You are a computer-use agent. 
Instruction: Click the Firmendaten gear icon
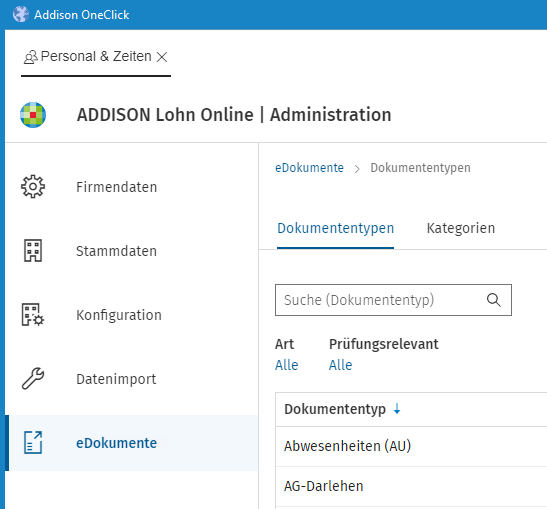tap(33, 187)
